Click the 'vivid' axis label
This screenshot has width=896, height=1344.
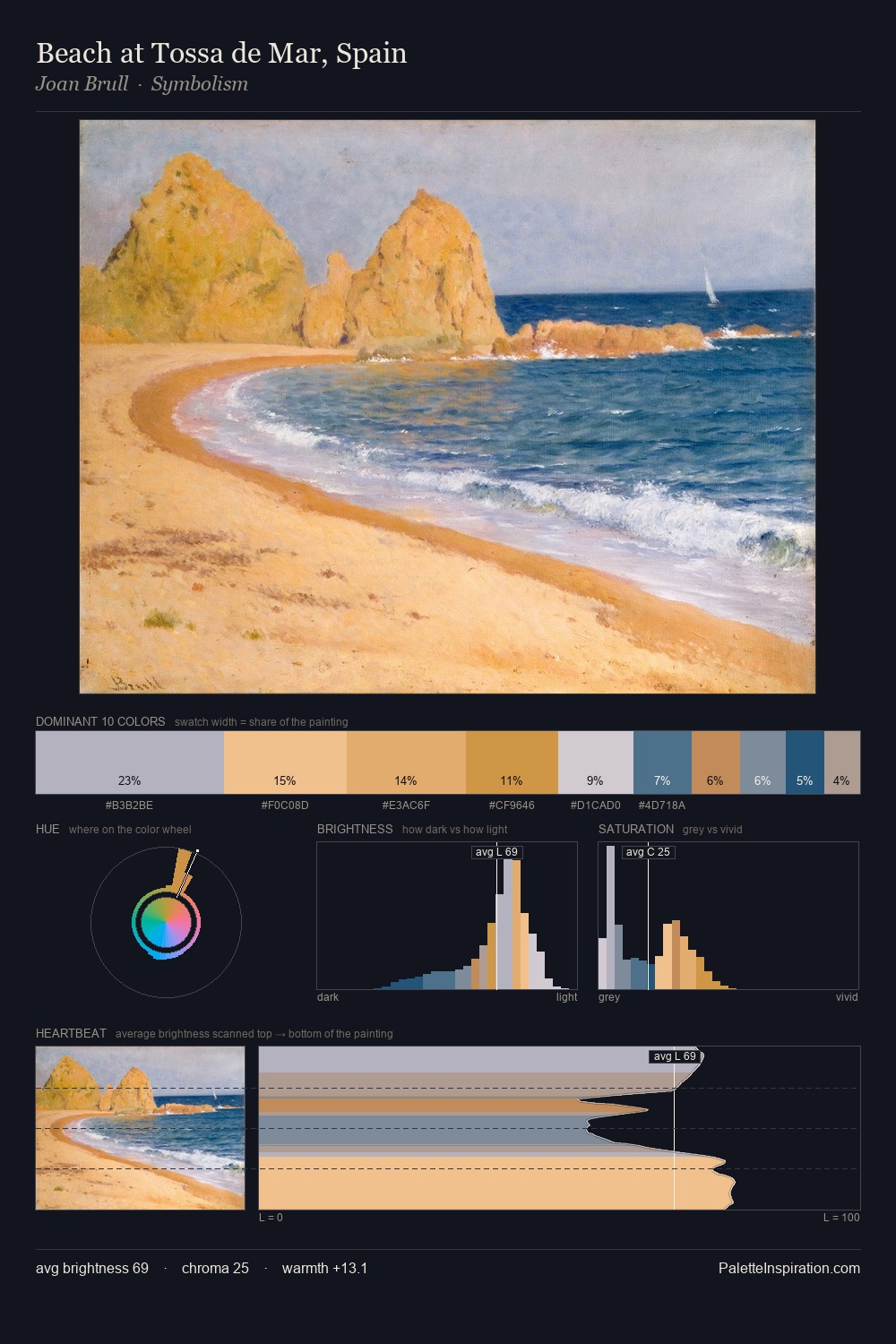(847, 997)
